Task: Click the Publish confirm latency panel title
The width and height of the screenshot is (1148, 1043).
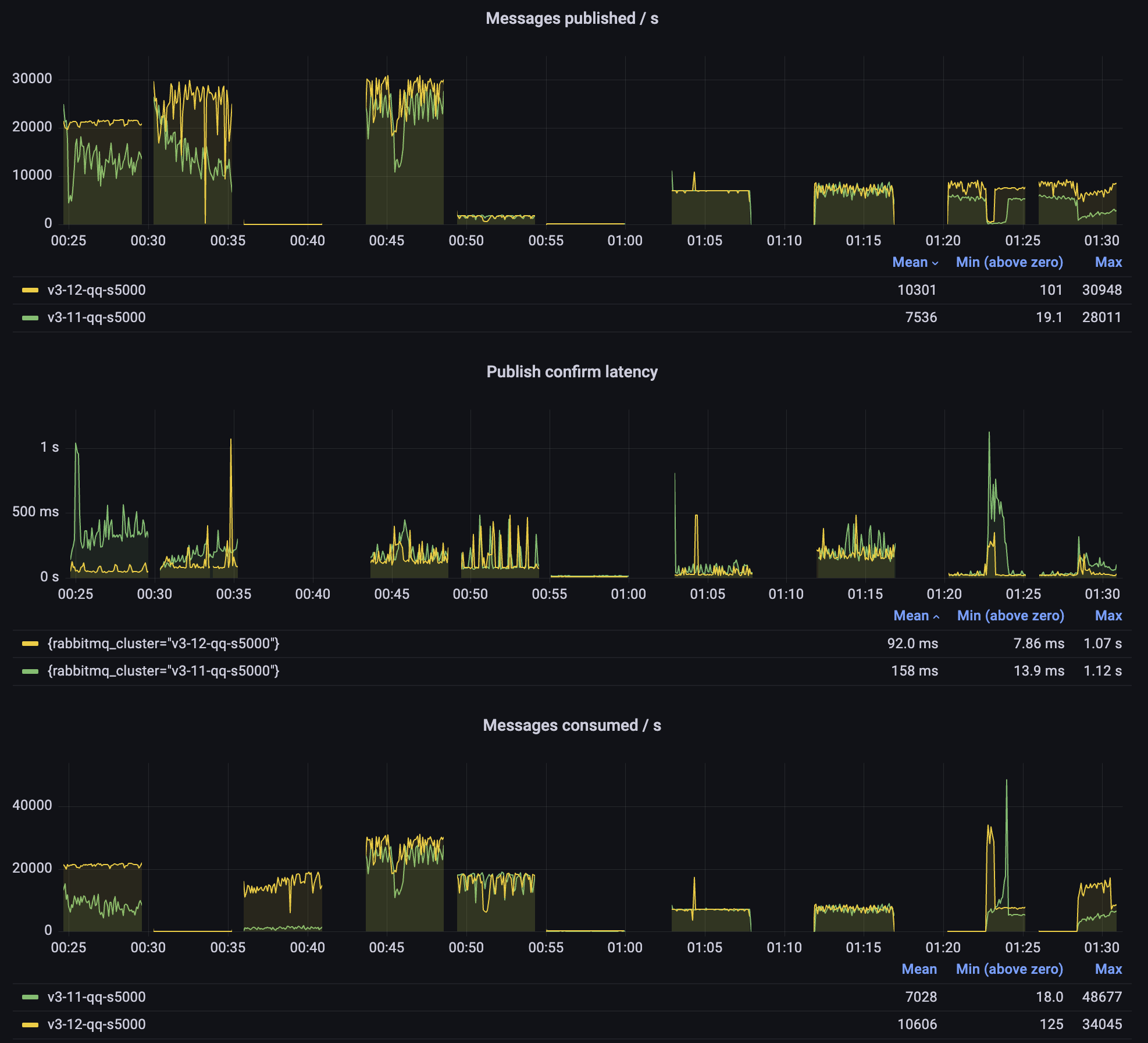Action: pos(573,372)
